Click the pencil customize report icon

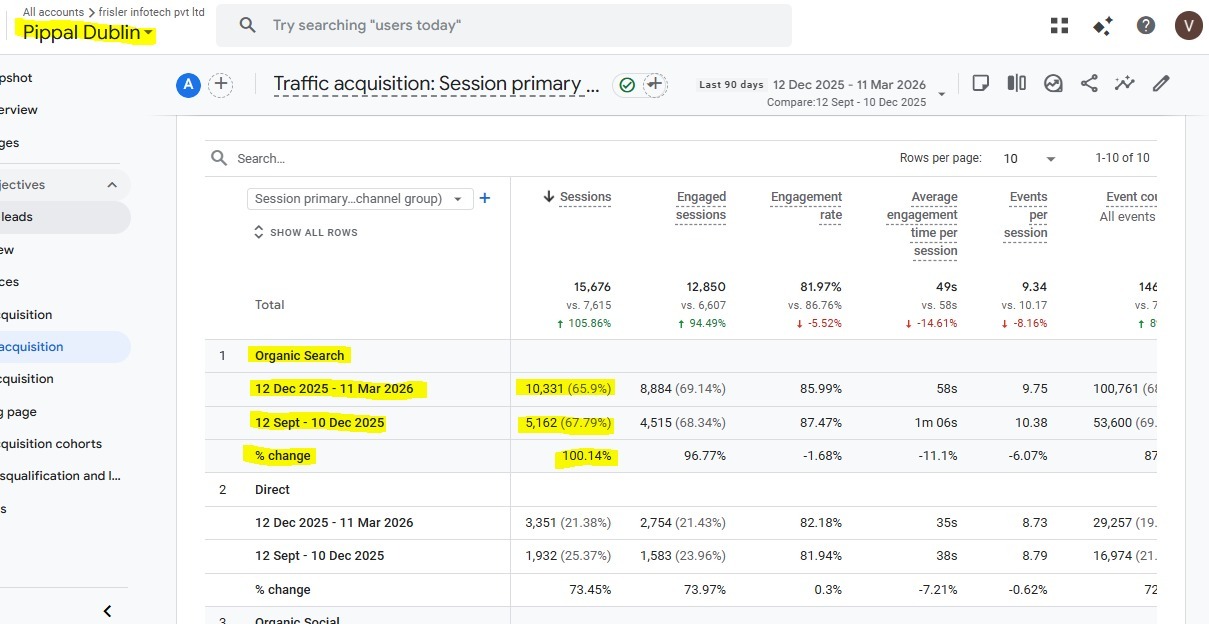[x=1161, y=84]
